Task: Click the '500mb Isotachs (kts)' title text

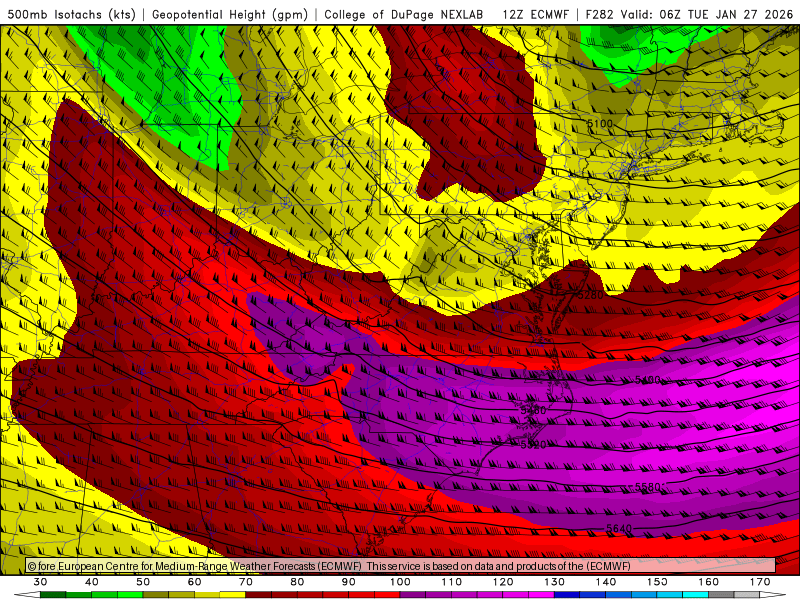Action: (x=71, y=14)
